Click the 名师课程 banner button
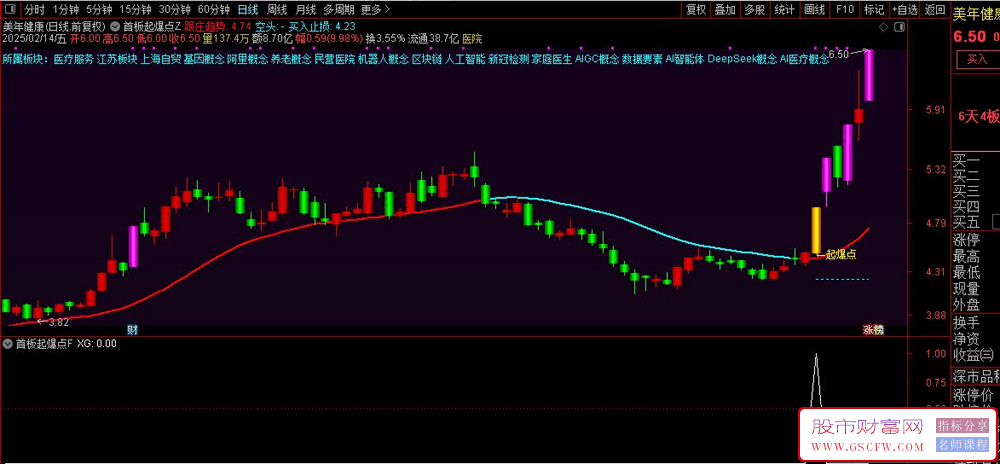Screen dimensions: 1000x464 (962, 445)
